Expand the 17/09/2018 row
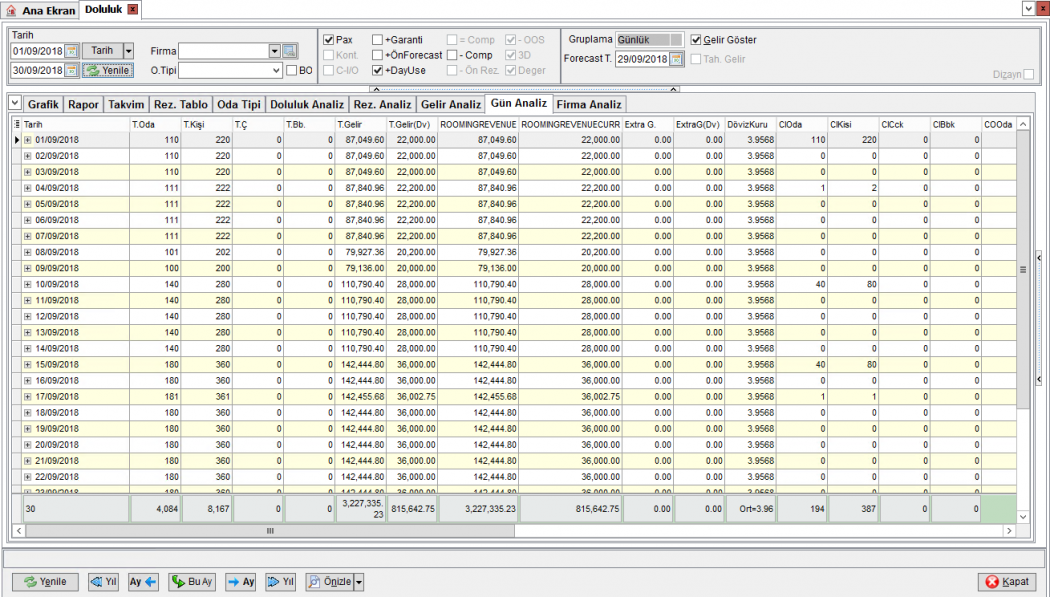 27,397
